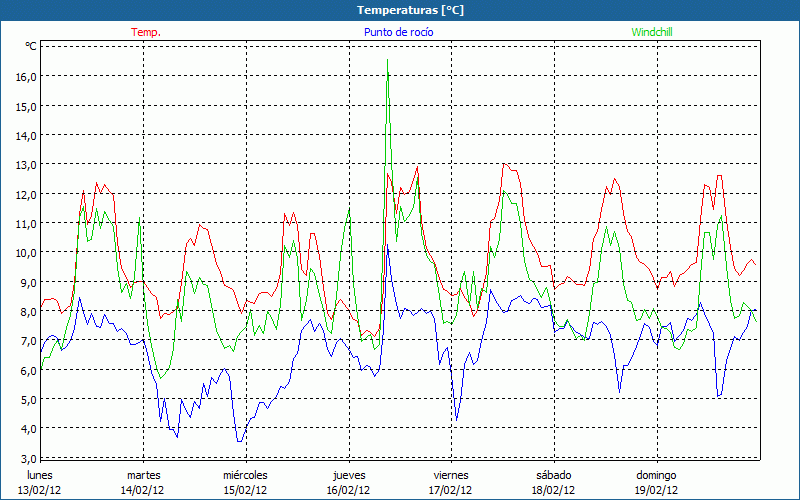This screenshot has width=800, height=500.
Task: Select the jueves day label
Action: 348,475
